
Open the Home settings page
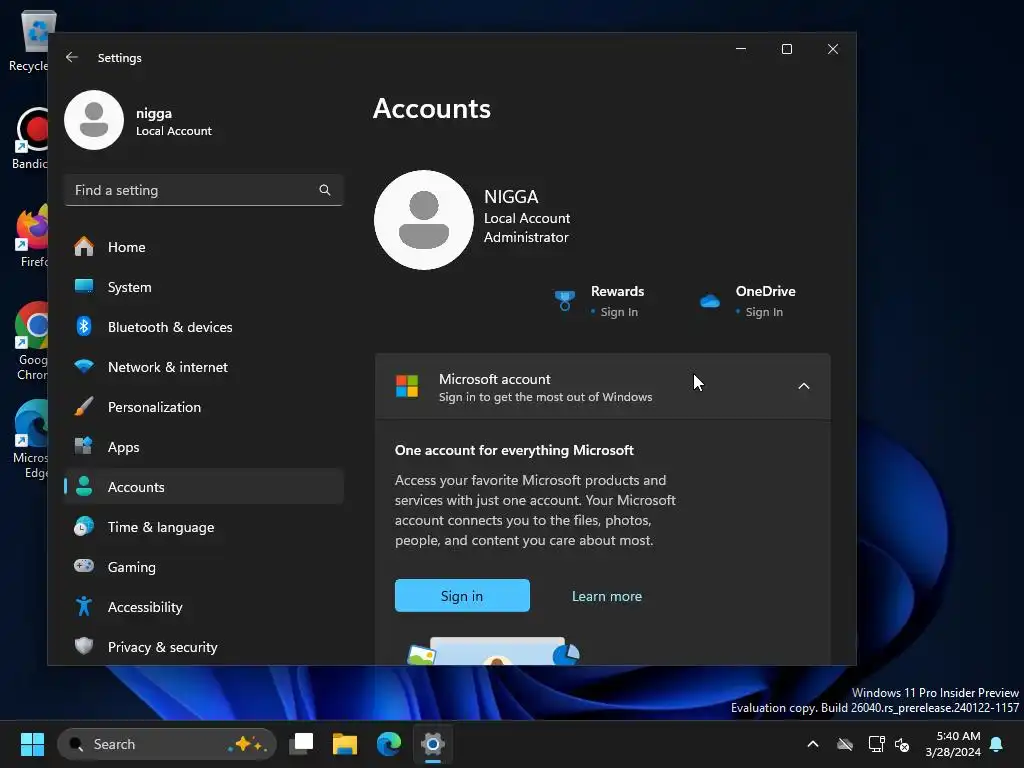coord(204,247)
